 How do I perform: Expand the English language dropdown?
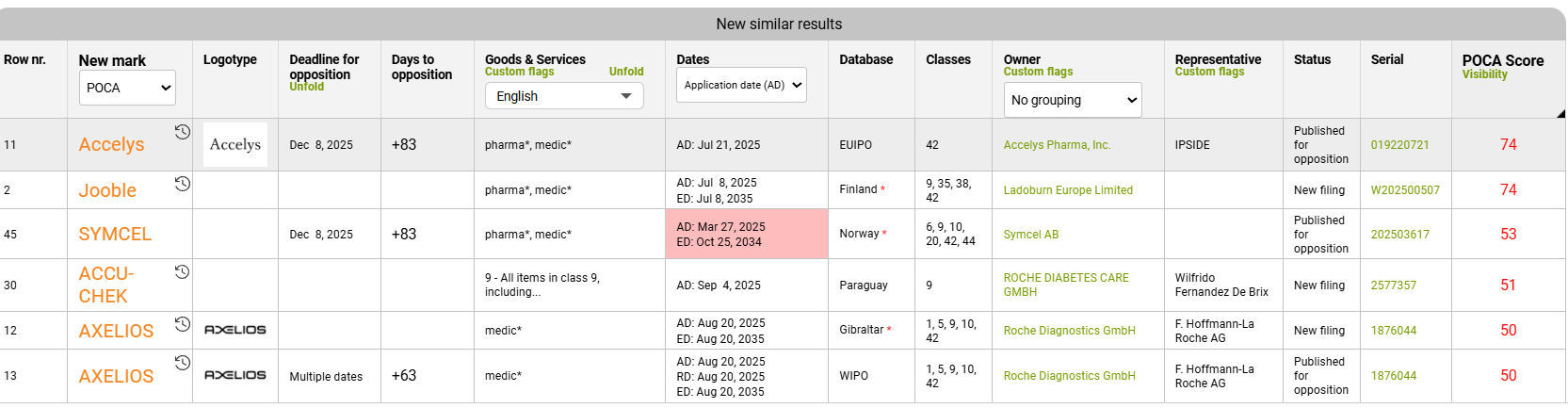coord(563,96)
